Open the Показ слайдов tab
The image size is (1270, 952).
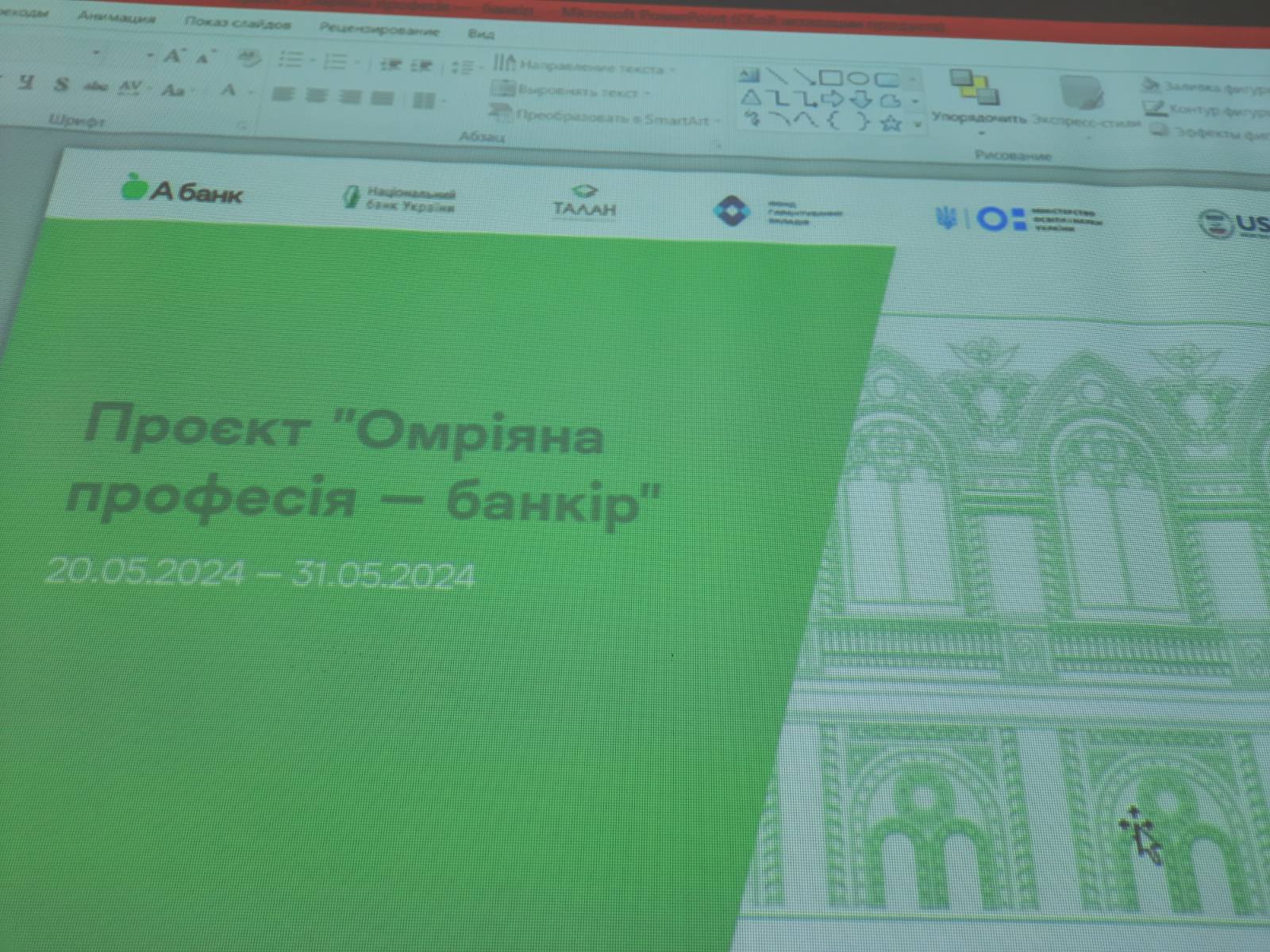pos(237,24)
